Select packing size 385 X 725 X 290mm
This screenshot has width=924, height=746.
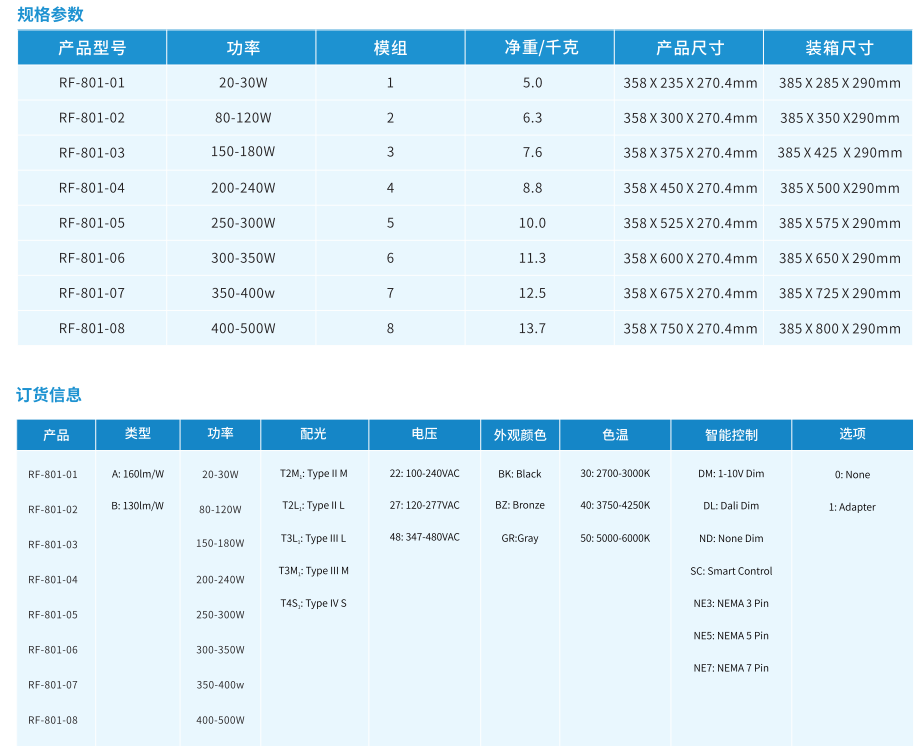tap(840, 293)
